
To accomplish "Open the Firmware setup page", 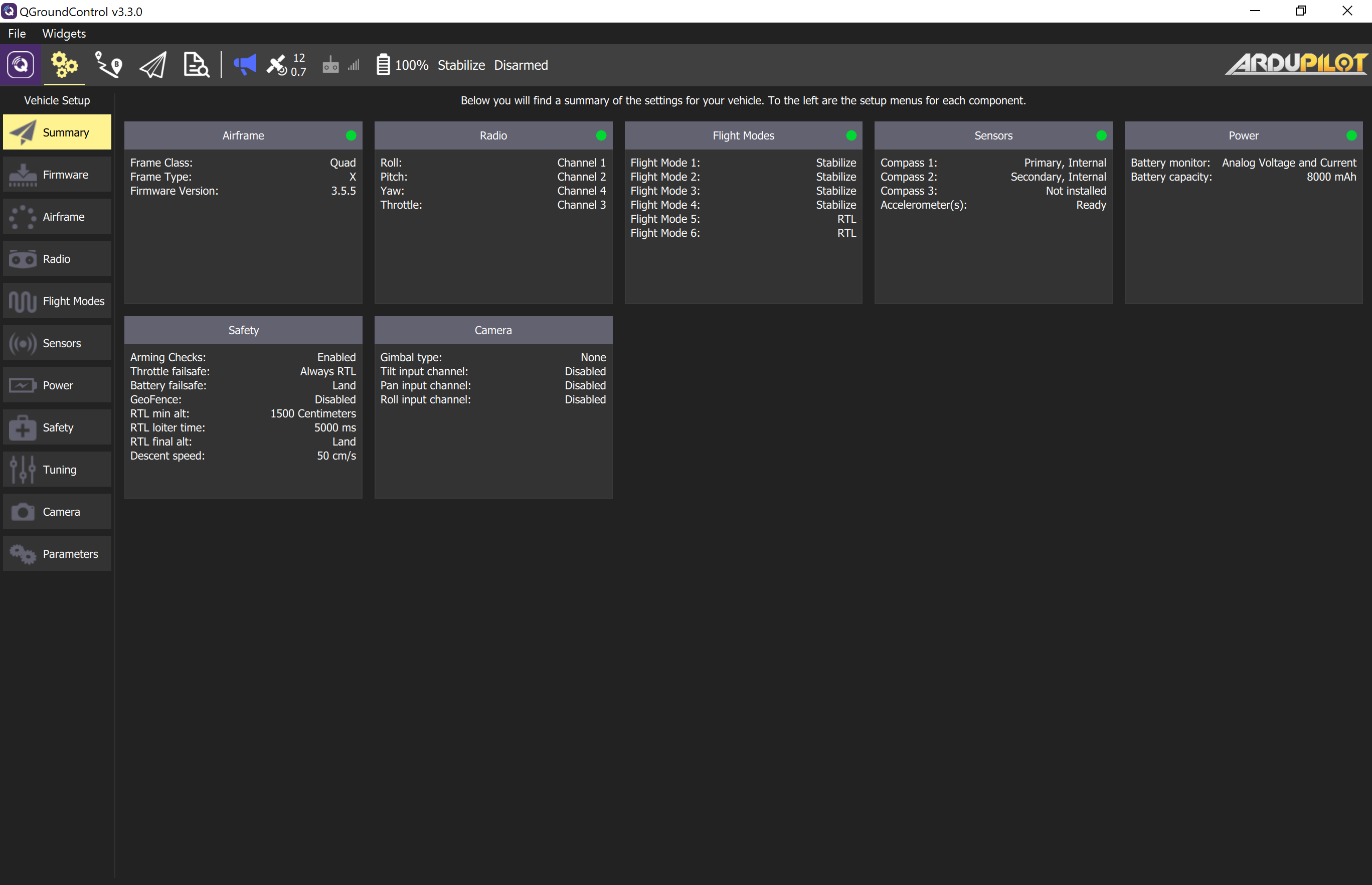I will [x=57, y=174].
